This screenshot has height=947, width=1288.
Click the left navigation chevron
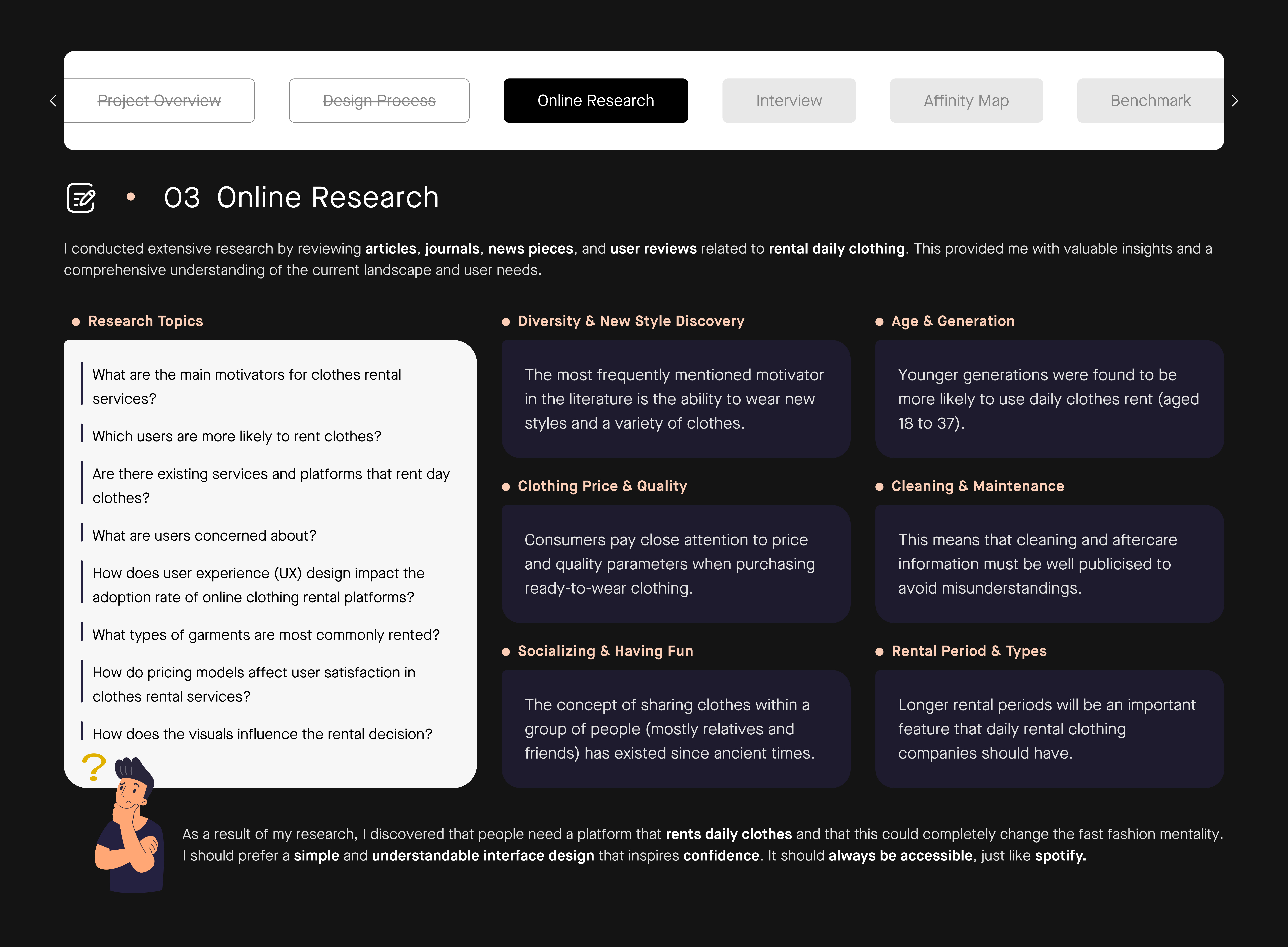click(x=53, y=100)
